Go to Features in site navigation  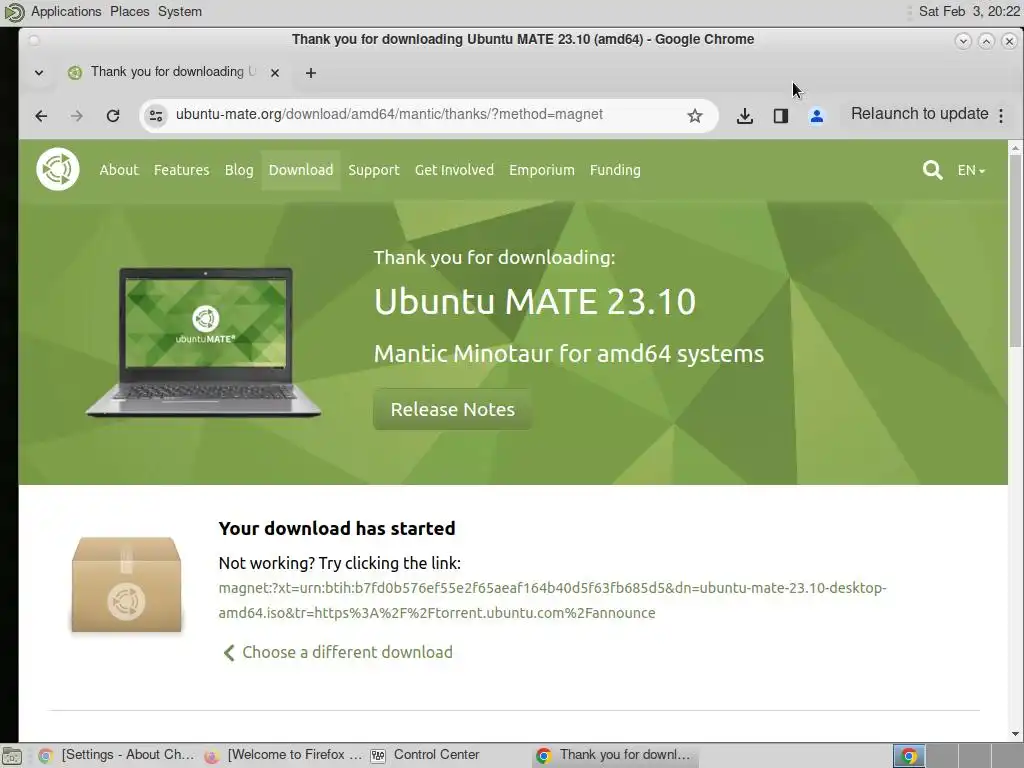click(182, 170)
